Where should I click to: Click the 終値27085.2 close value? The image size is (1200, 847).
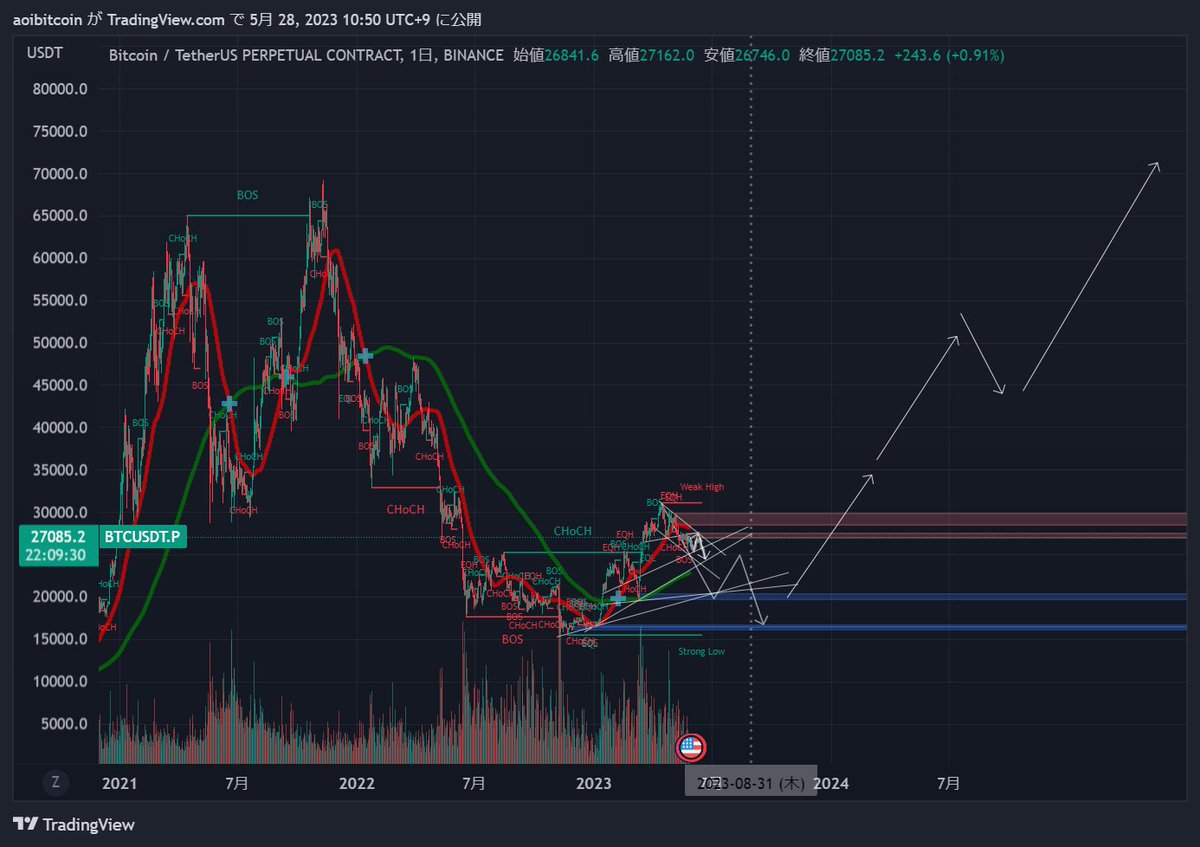pos(843,55)
